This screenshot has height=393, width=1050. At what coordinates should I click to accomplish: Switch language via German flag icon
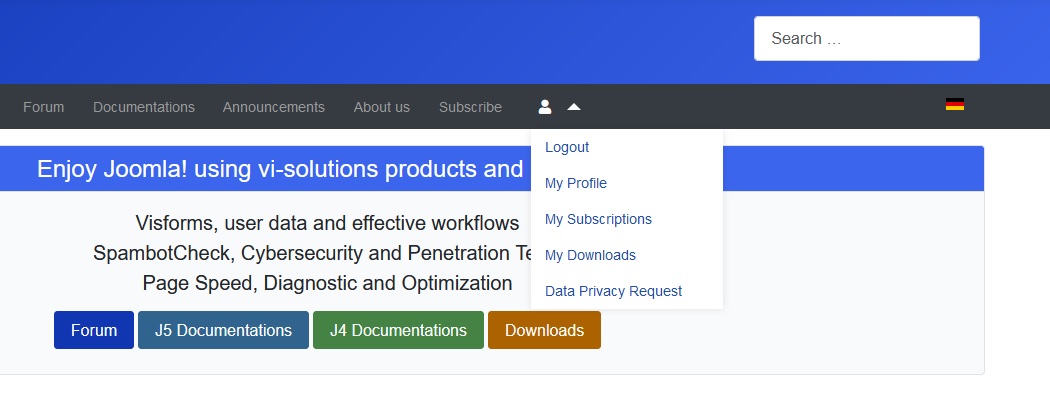954,104
